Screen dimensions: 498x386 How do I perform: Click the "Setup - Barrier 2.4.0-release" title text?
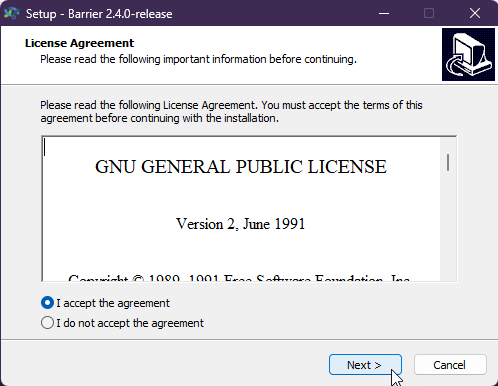pos(99,14)
